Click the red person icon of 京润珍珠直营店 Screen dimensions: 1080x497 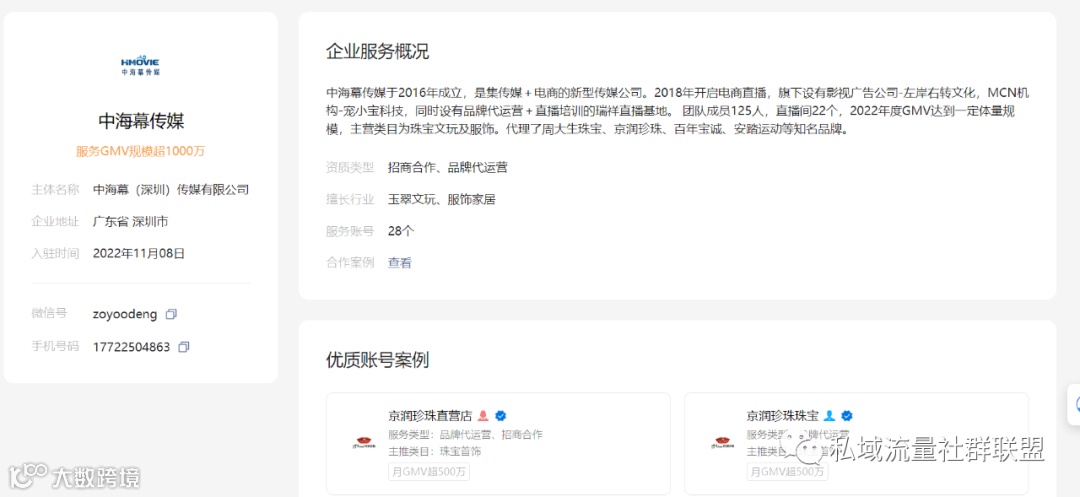pos(484,415)
